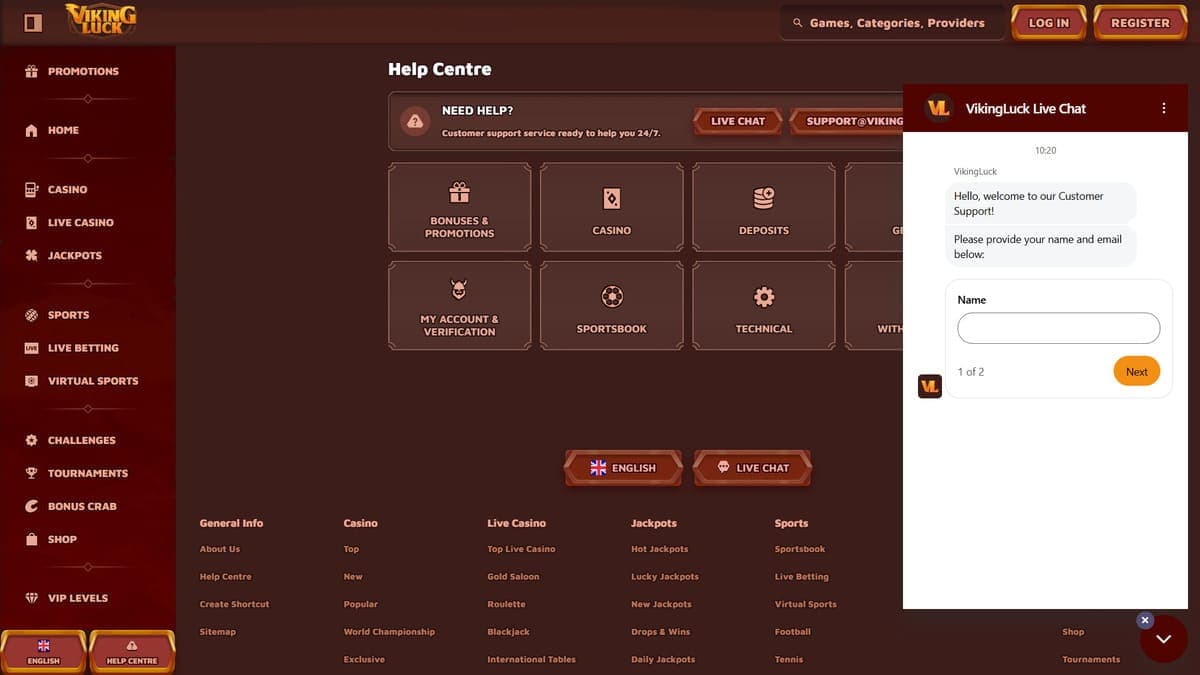This screenshot has width=1200, height=675.
Task: Open Lucky Jackpots footer link
Action: click(x=665, y=577)
